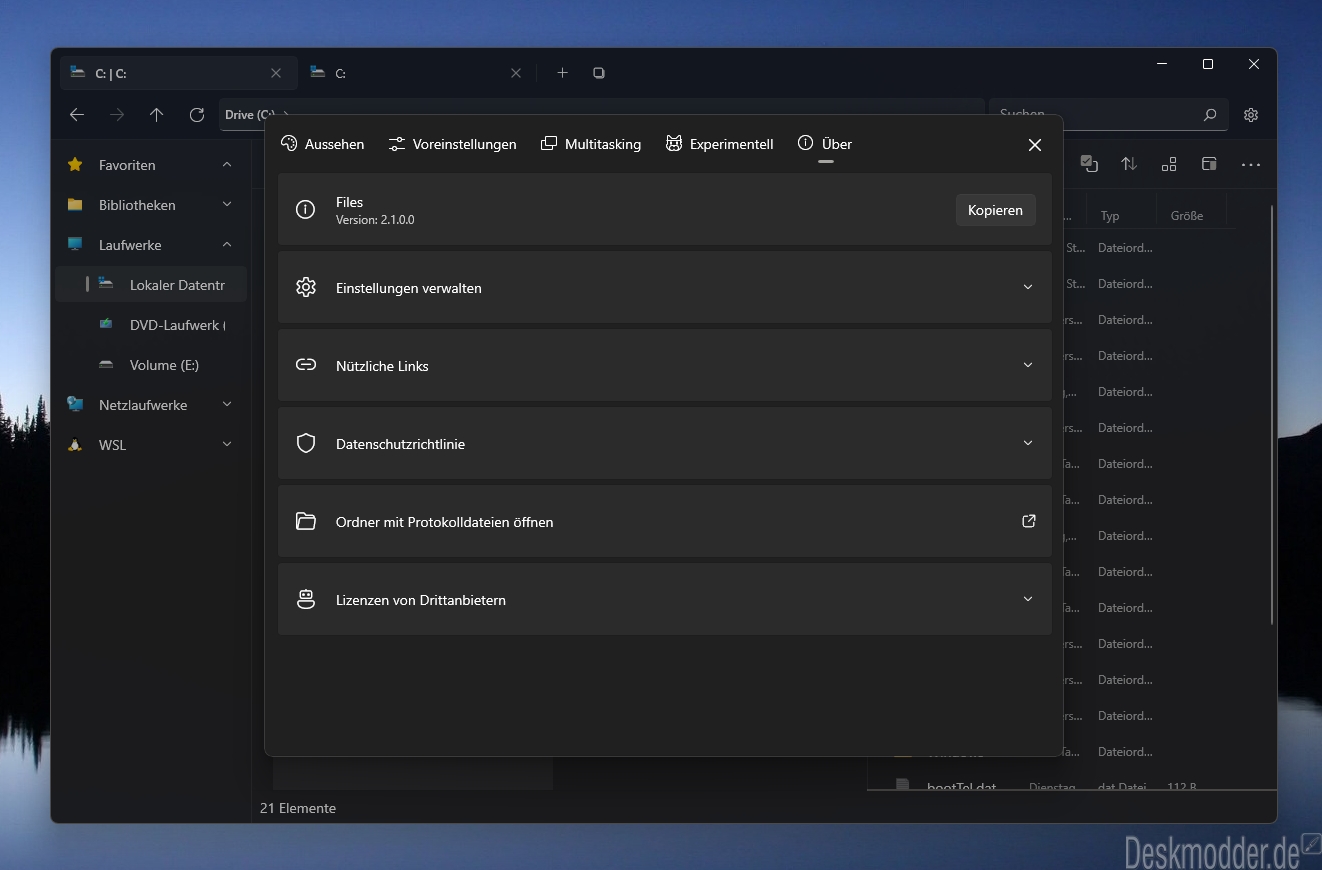Open the layout options icon
1322x870 pixels.
coord(1169,164)
